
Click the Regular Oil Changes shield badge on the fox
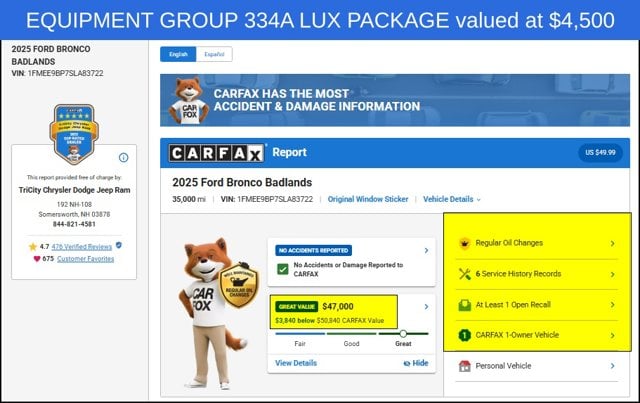[239, 285]
